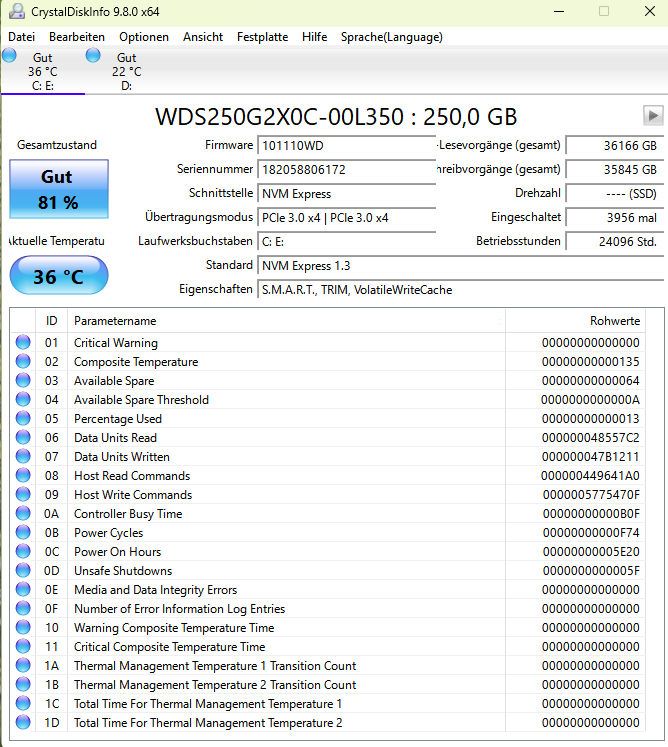Screen dimensions: 668x747
Task: Click the Betriebsstunden value 24096 Std.
Action: [615, 242]
